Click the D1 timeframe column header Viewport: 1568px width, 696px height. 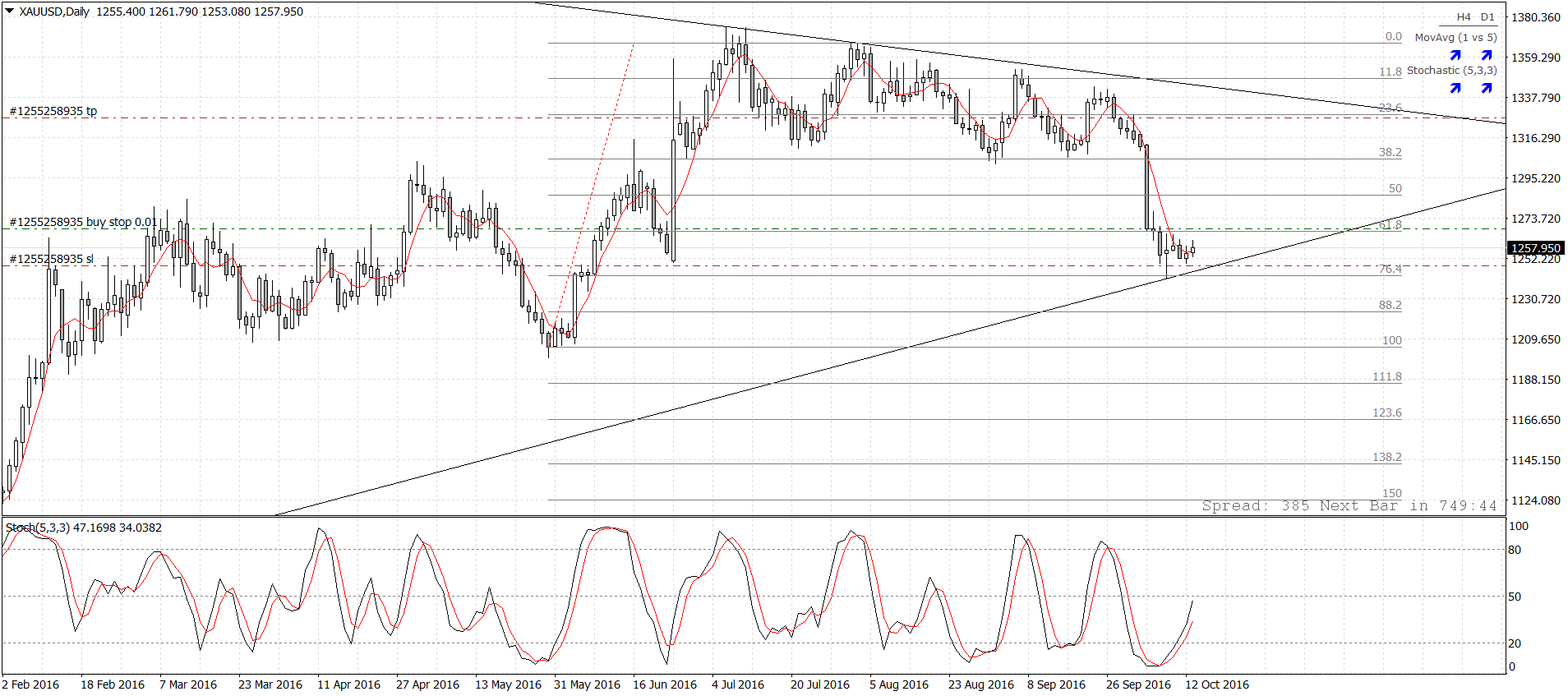tap(1487, 17)
